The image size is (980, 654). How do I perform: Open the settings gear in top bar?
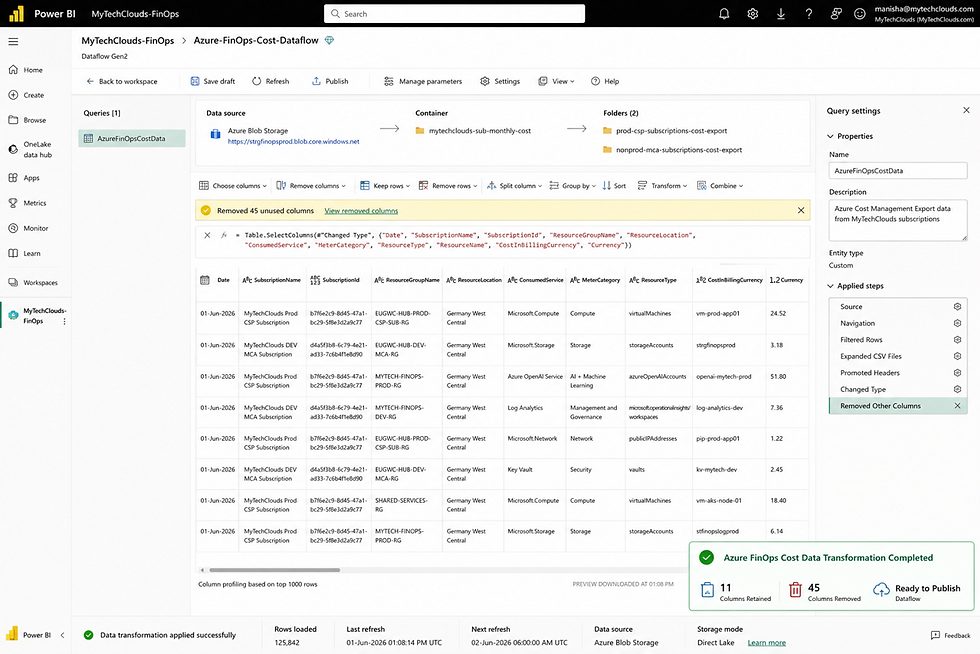(x=752, y=14)
